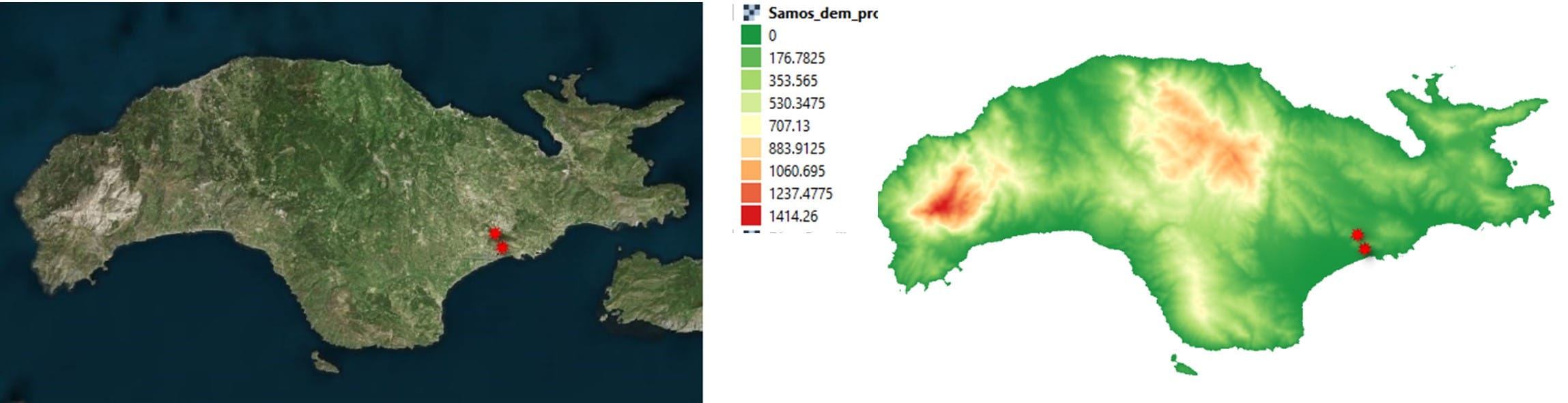This screenshot has height=403, width=1568.
Task: Click the 353.565 light green swatch
Action: click(x=751, y=80)
